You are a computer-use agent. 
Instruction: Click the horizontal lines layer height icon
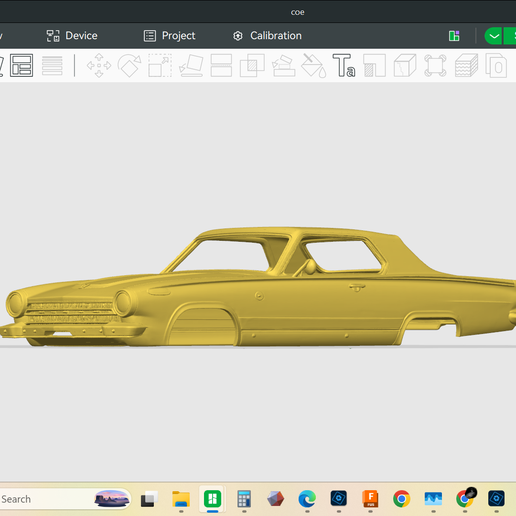click(52, 65)
